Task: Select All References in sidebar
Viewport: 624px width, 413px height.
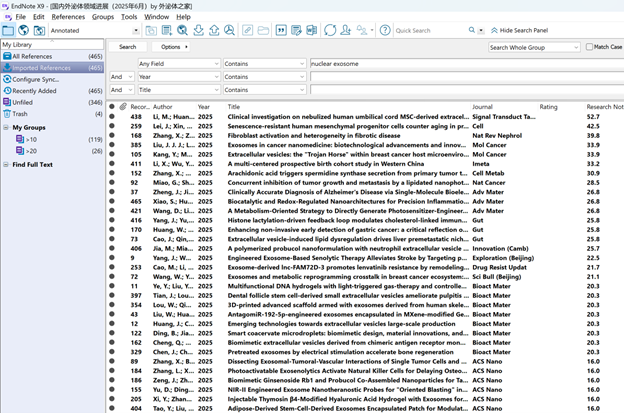Action: coord(53,56)
